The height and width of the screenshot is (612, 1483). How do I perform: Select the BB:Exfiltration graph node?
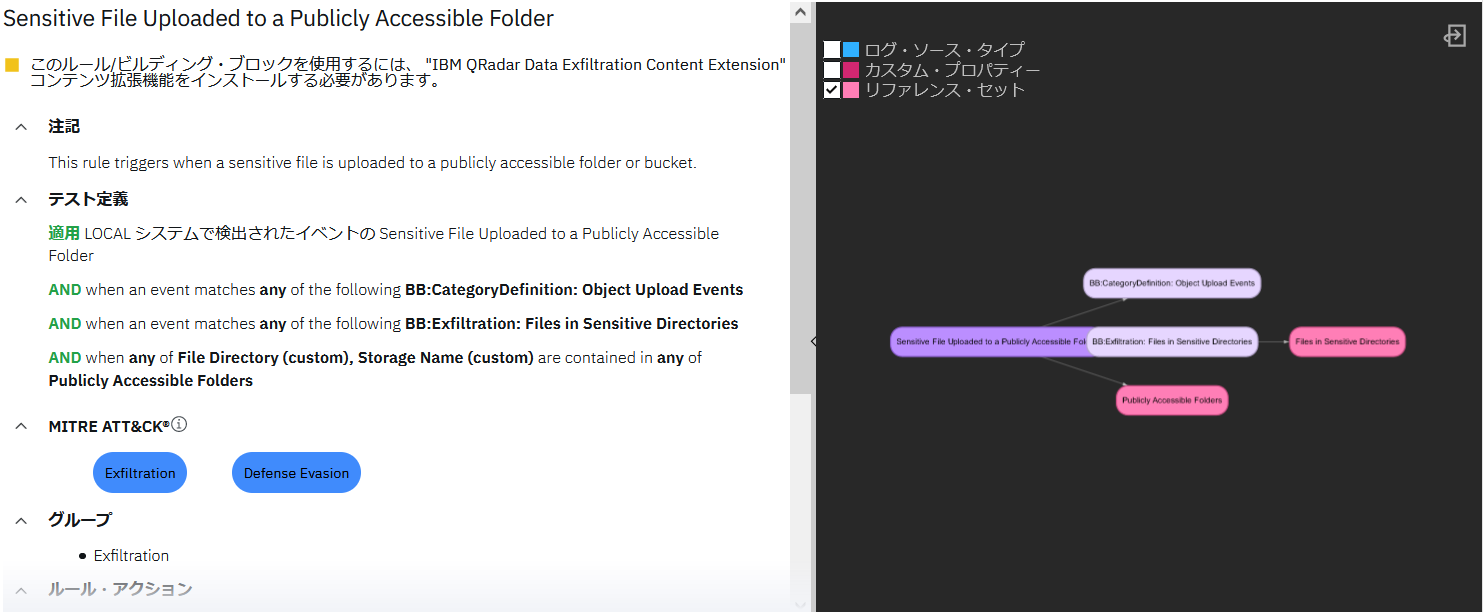click(1172, 342)
